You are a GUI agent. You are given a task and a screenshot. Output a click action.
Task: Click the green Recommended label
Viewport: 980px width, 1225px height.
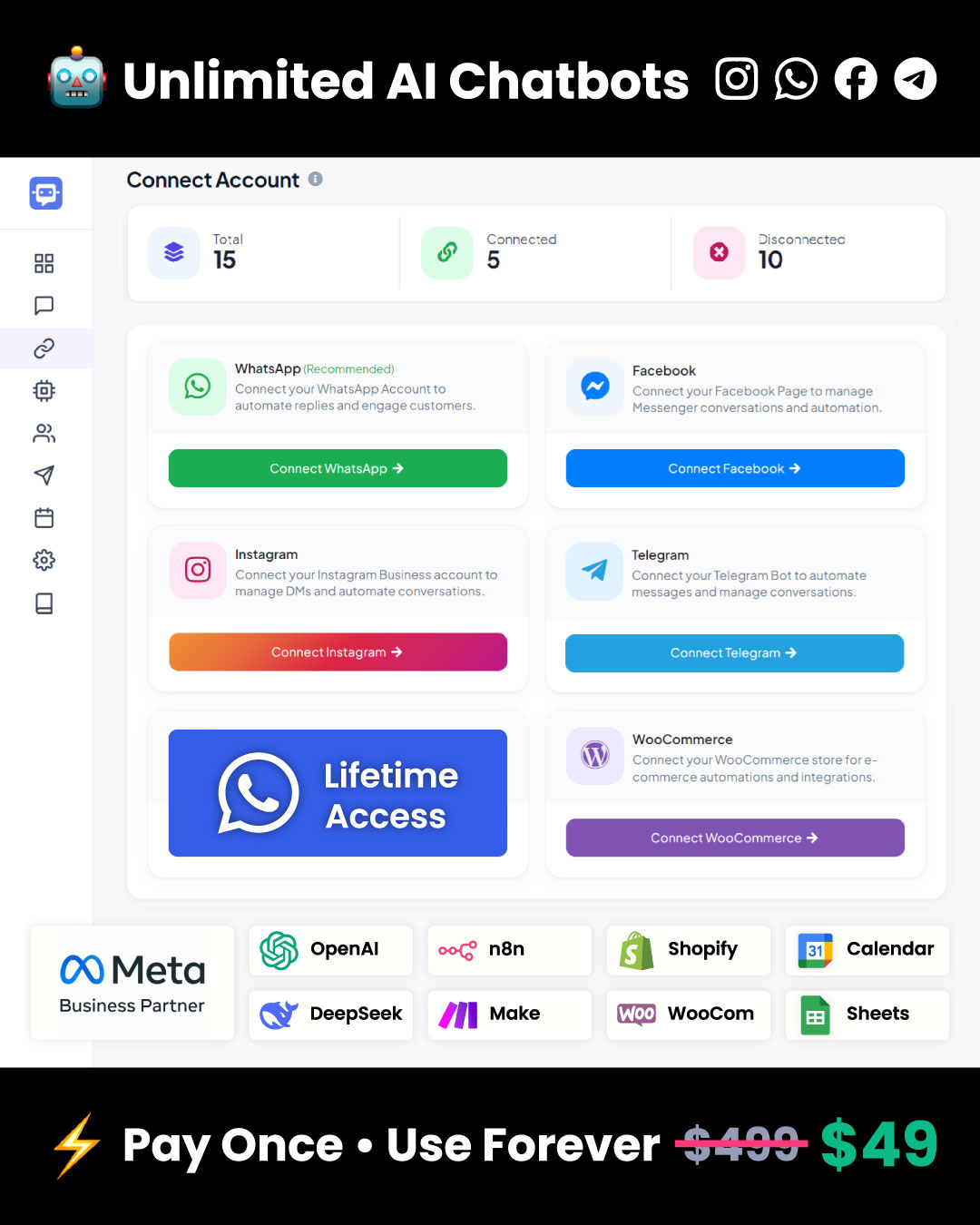[348, 369]
